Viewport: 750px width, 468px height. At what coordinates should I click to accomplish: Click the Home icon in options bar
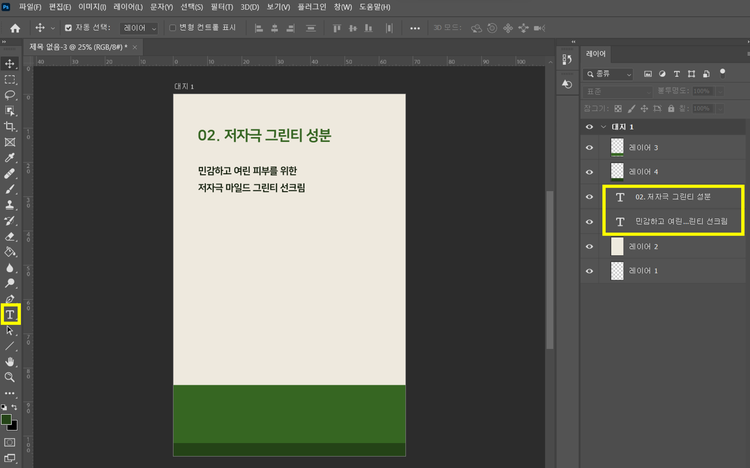(x=15, y=28)
